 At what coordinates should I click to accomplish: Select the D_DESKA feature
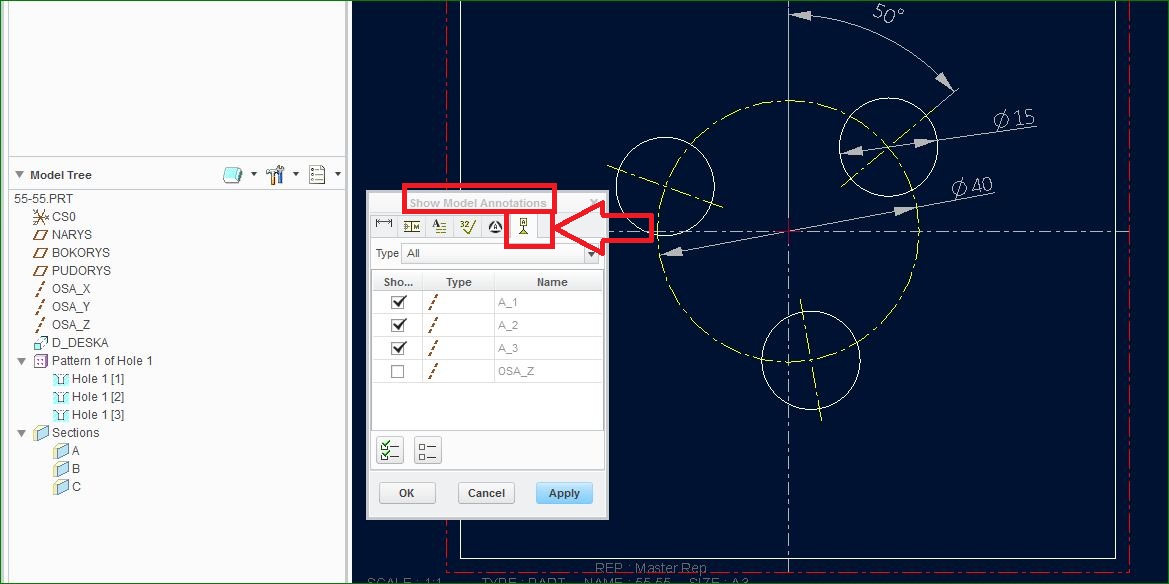tap(80, 342)
